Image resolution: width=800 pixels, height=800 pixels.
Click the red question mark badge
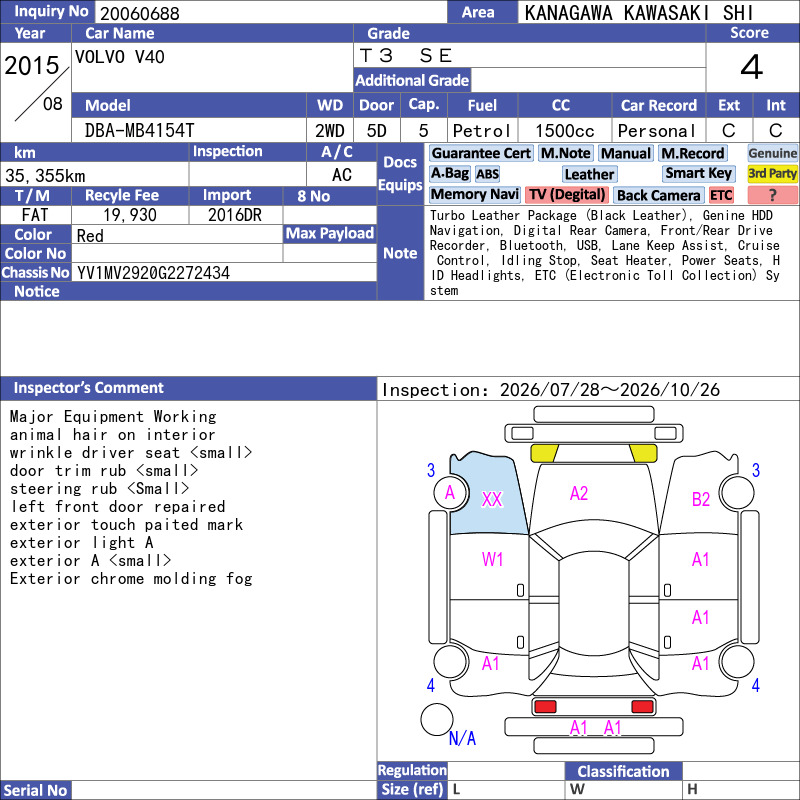772,195
